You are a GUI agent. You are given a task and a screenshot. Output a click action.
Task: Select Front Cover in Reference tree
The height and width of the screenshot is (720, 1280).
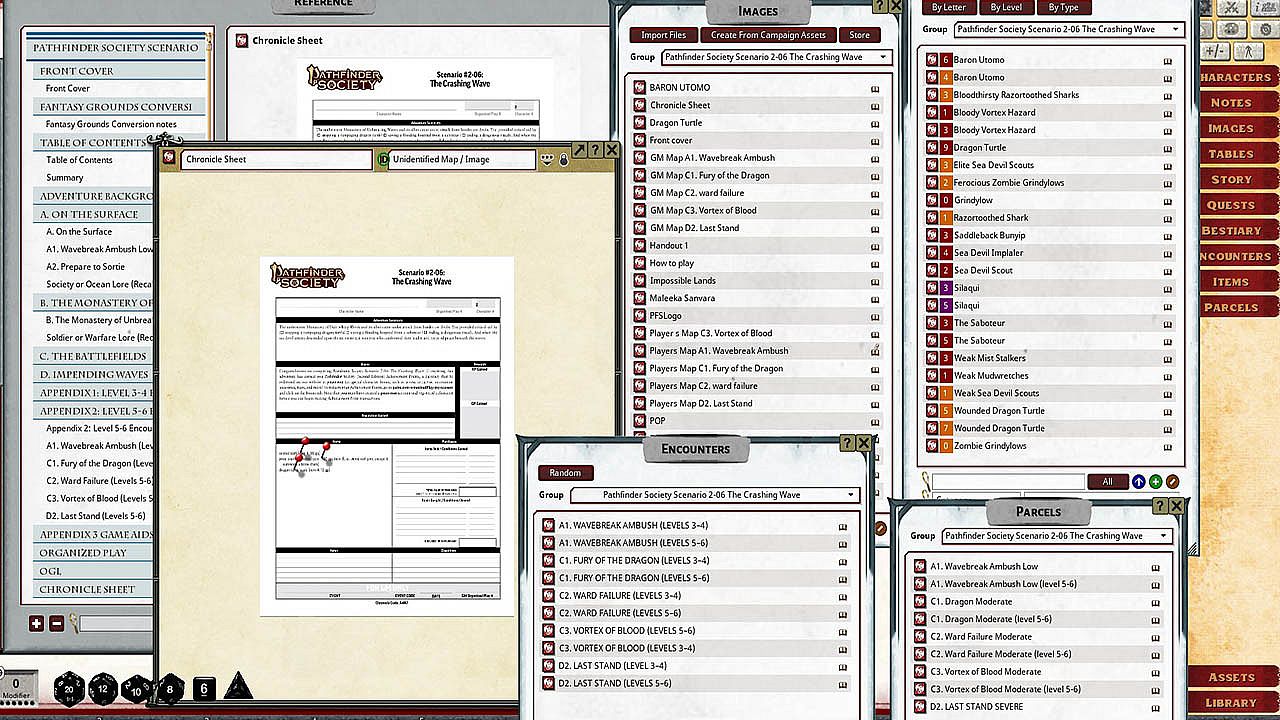click(68, 89)
